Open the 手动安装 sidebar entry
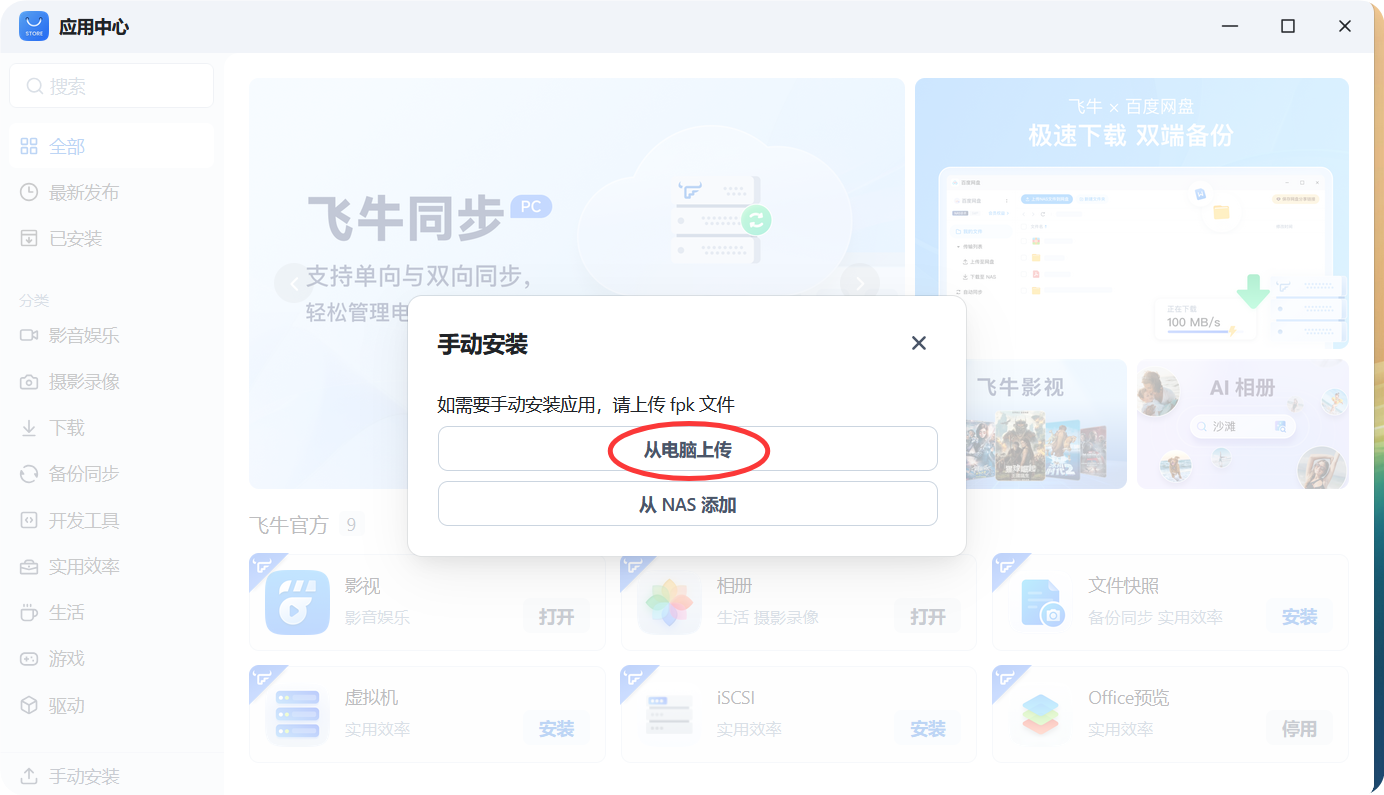The image size is (1384, 795). tap(70, 775)
